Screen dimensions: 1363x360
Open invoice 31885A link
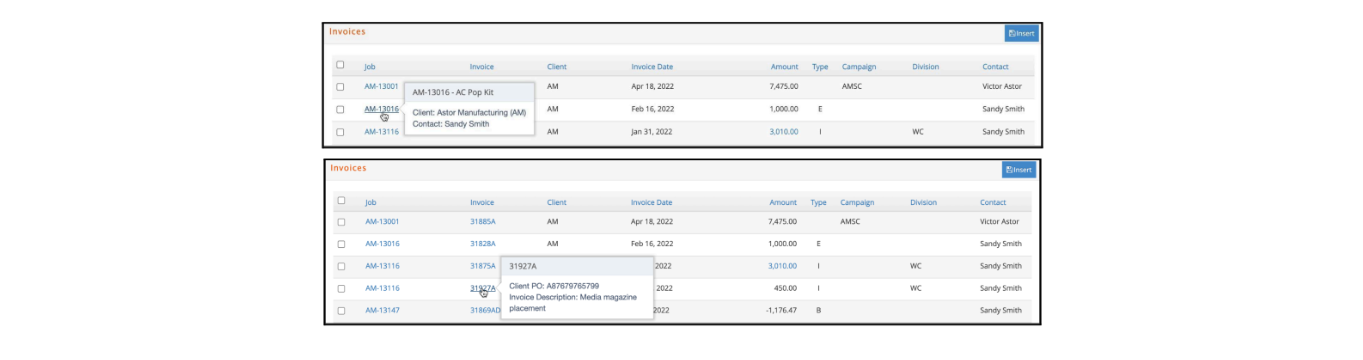pyautogui.click(x=483, y=222)
